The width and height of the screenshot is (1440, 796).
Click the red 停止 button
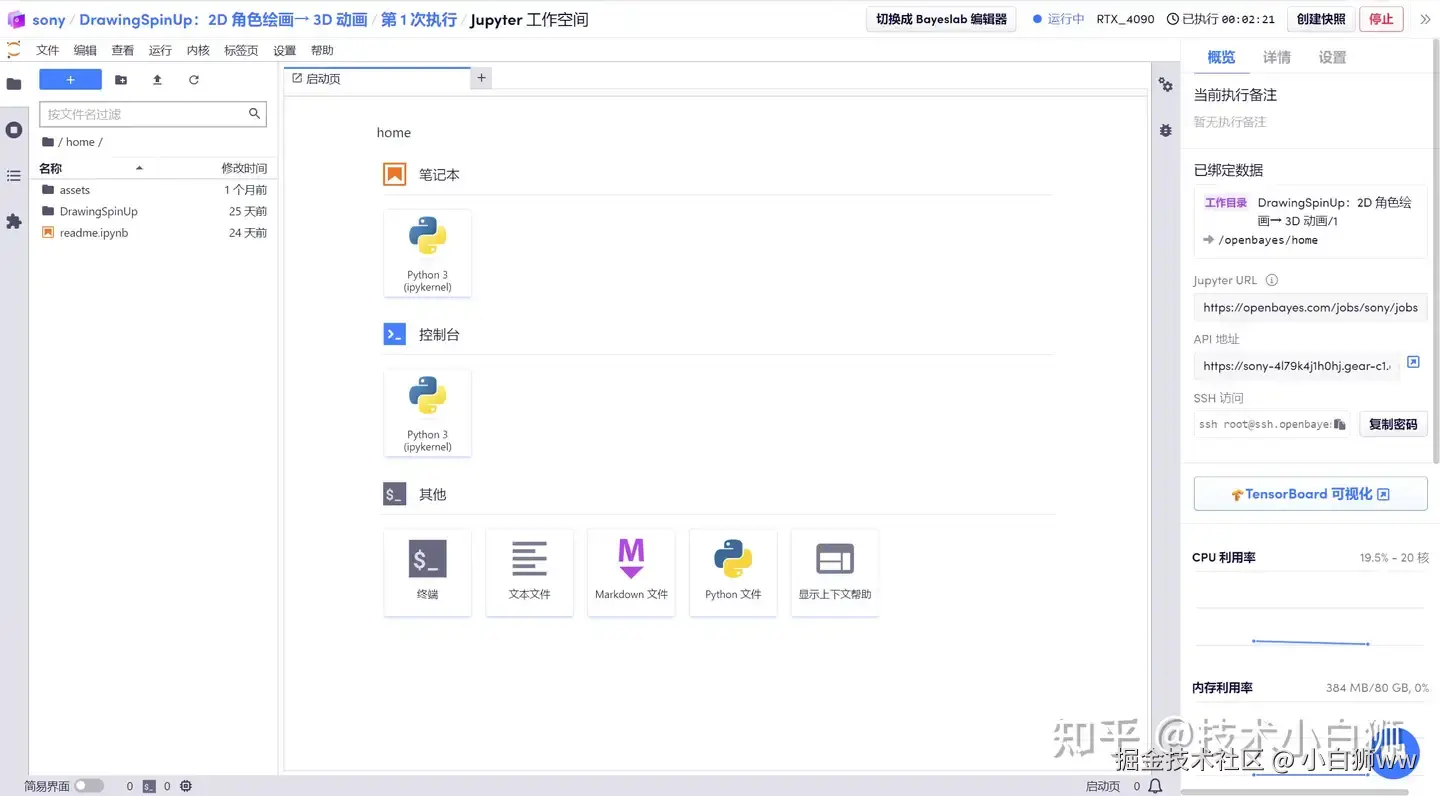click(x=1381, y=19)
